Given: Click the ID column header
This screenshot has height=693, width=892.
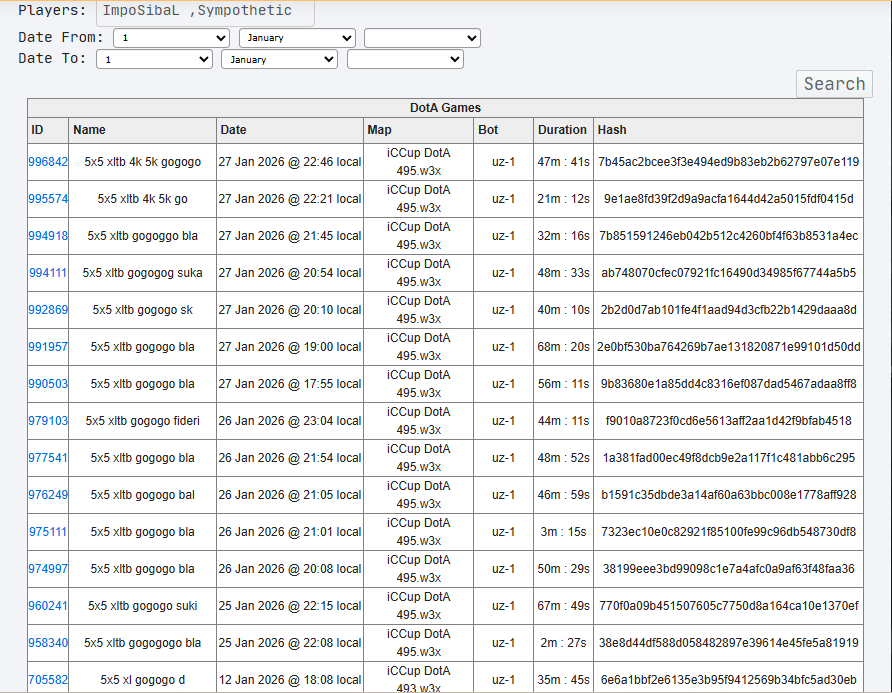Looking at the screenshot, I should pyautogui.click(x=48, y=130).
